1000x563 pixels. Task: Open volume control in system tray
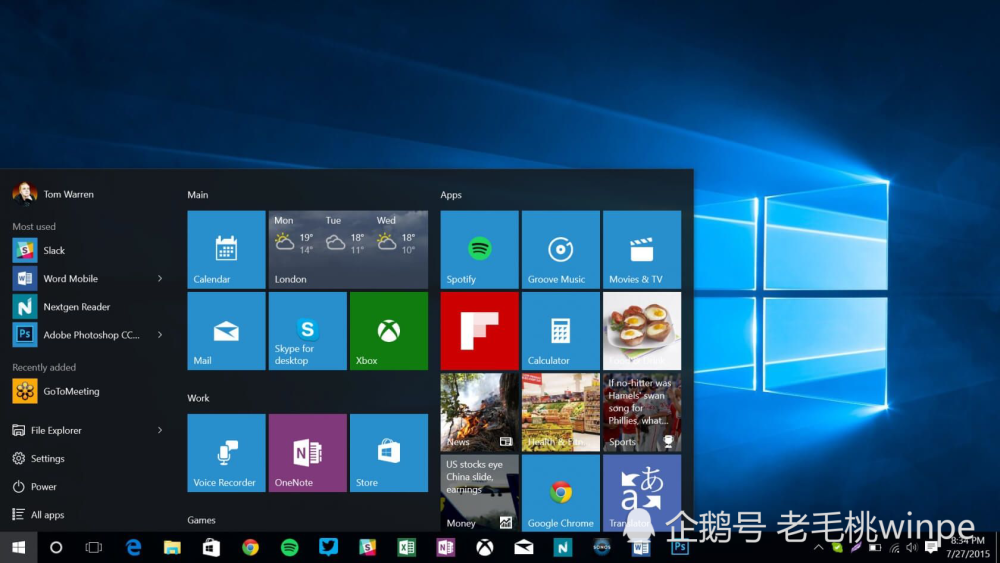[x=912, y=547]
